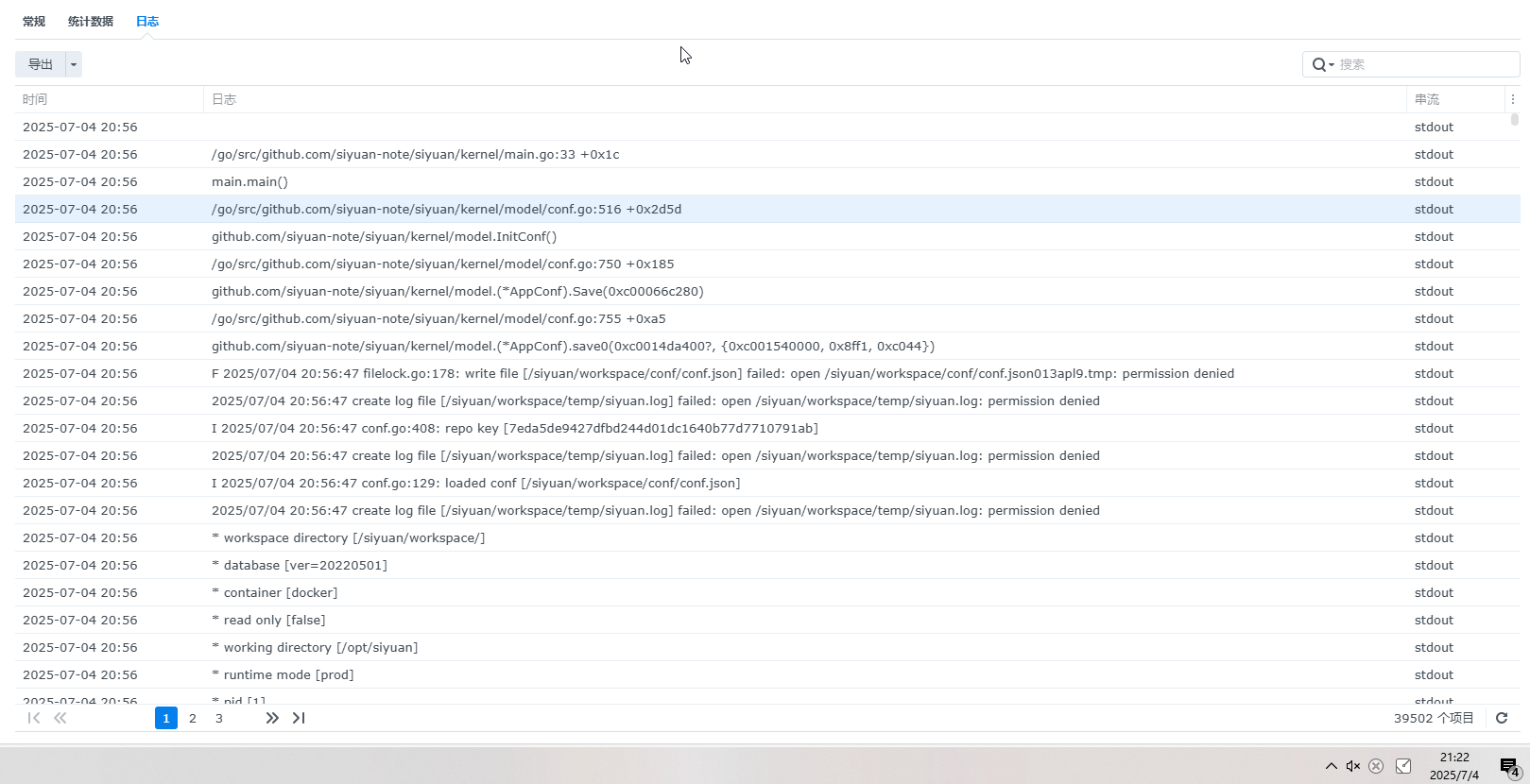This screenshot has height=784, width=1530.
Task: Select the conf.go:129 loaded conf row
Action: [767, 483]
